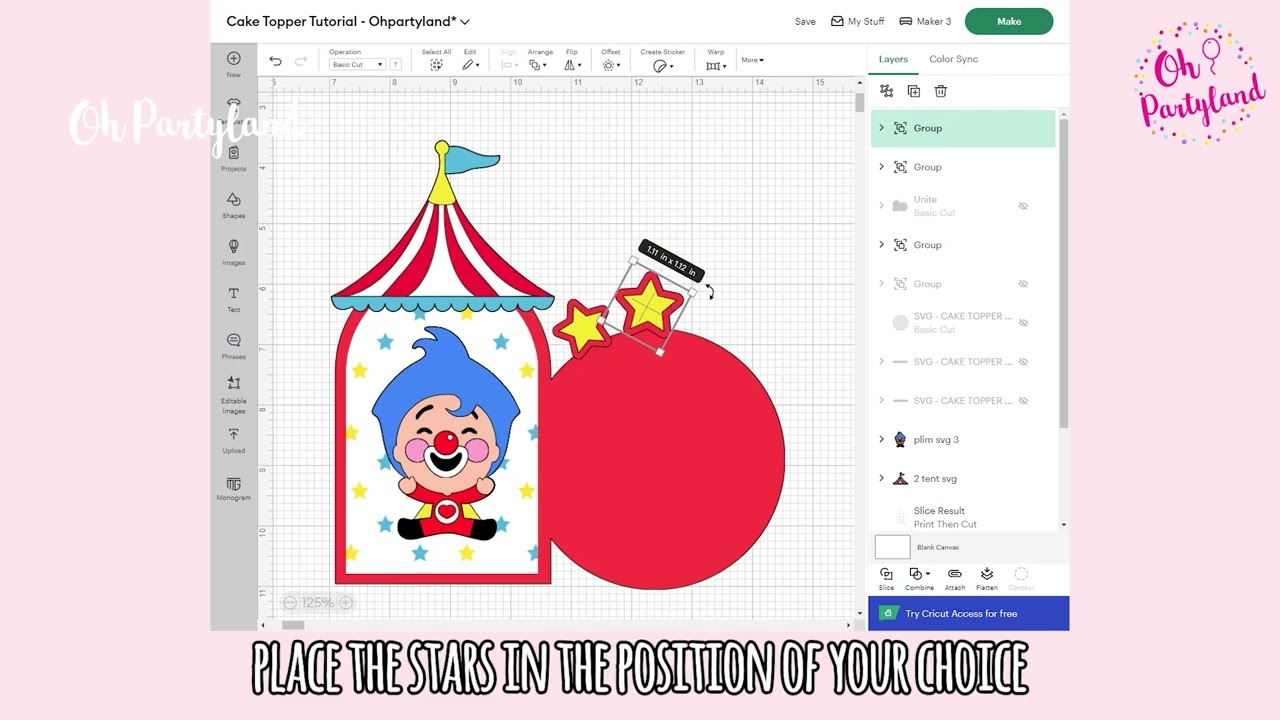
Task: Switch to the Color Sync tab
Action: (953, 59)
